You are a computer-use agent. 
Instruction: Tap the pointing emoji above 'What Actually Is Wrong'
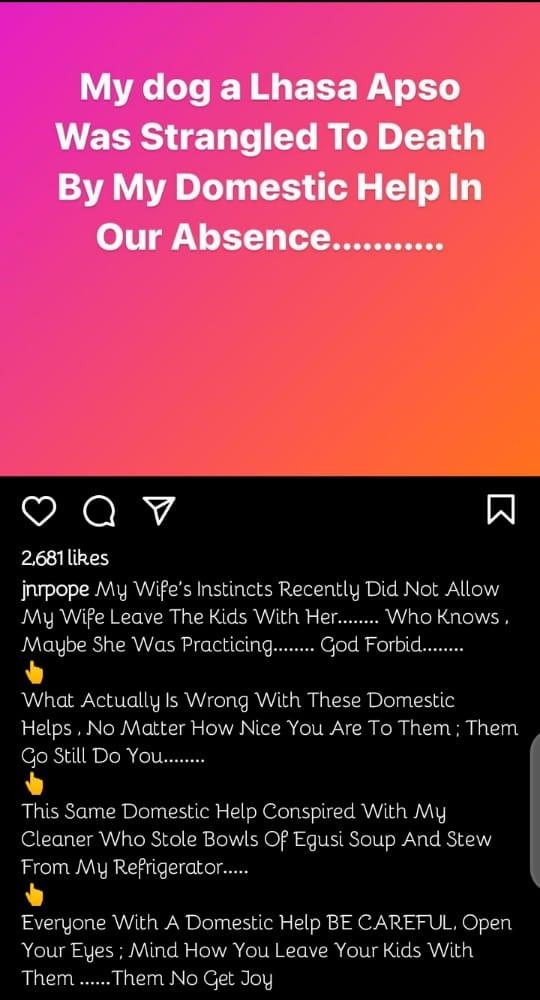click(x=34, y=672)
